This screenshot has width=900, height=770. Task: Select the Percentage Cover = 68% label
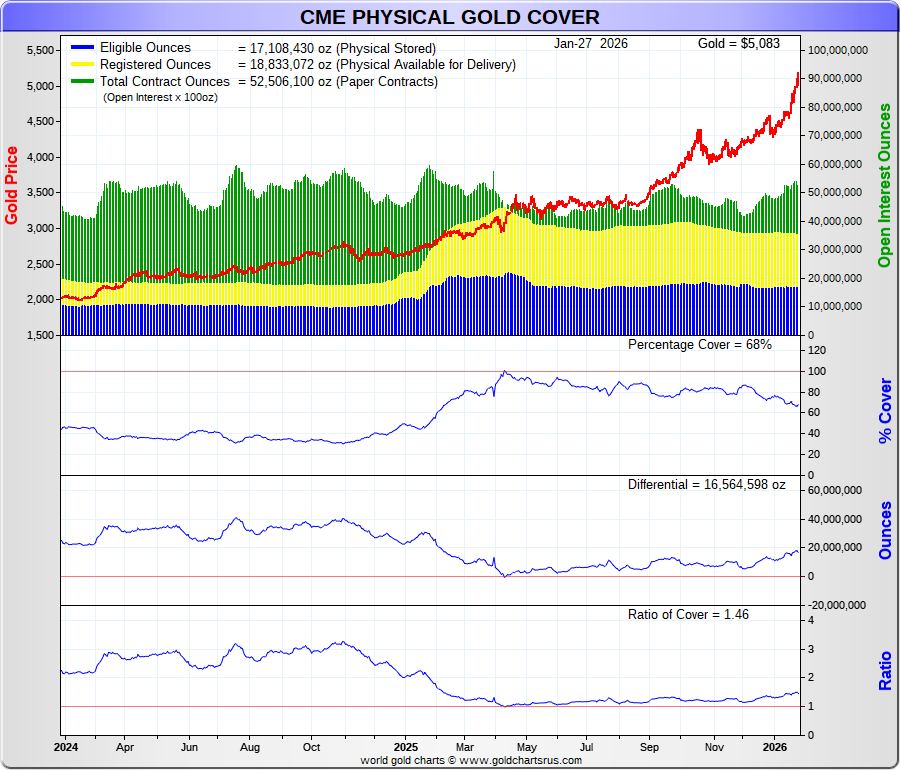coord(699,345)
